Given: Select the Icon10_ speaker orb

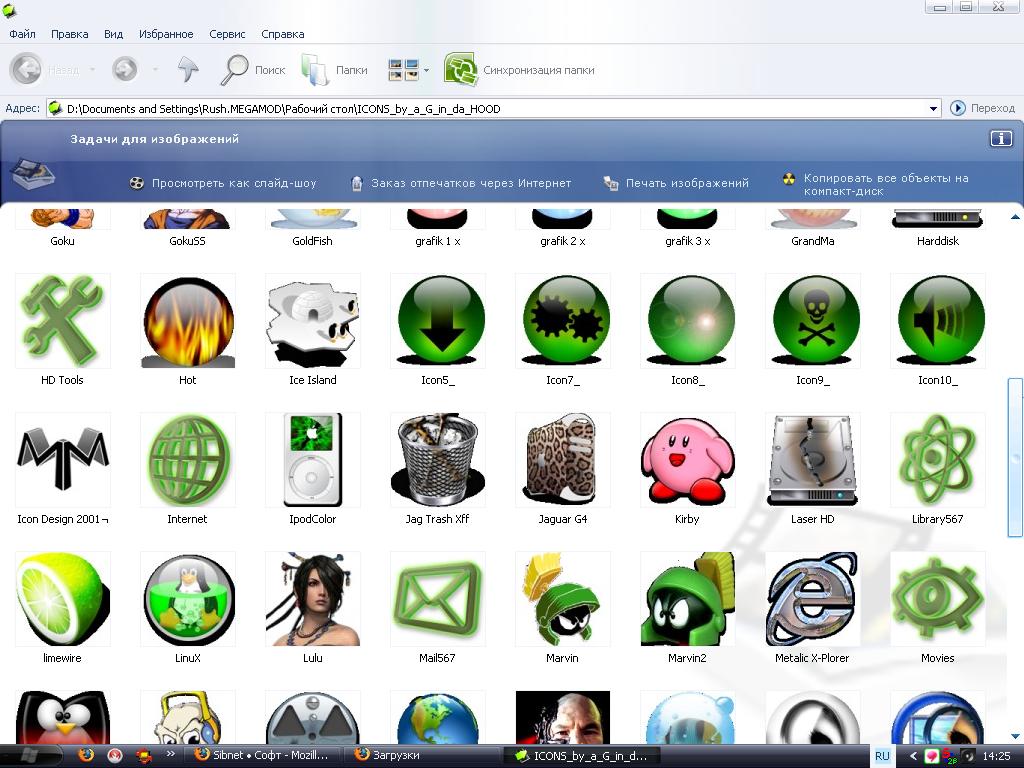Looking at the screenshot, I should (x=938, y=321).
